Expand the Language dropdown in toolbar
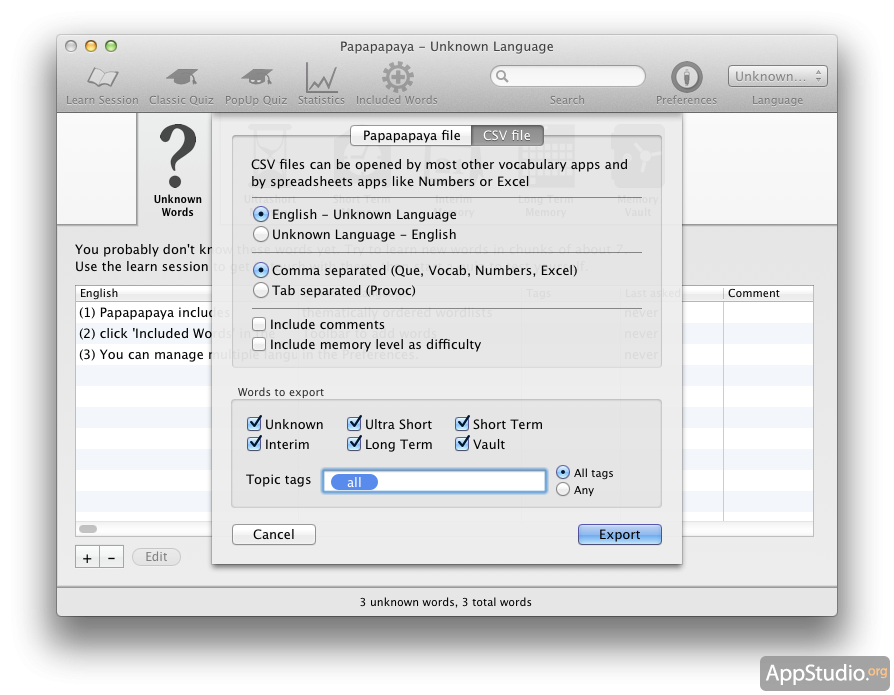 tap(778, 76)
